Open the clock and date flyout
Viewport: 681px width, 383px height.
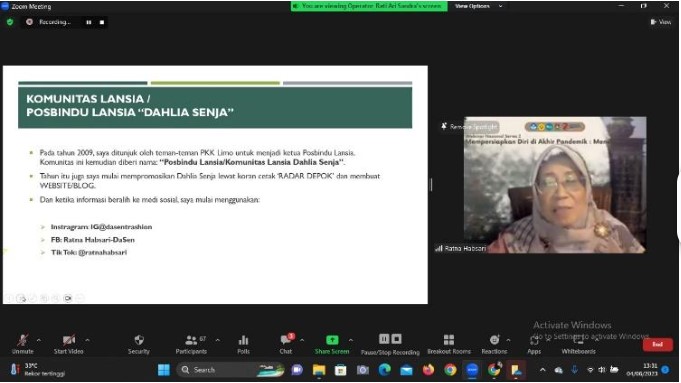pyautogui.click(x=642, y=370)
